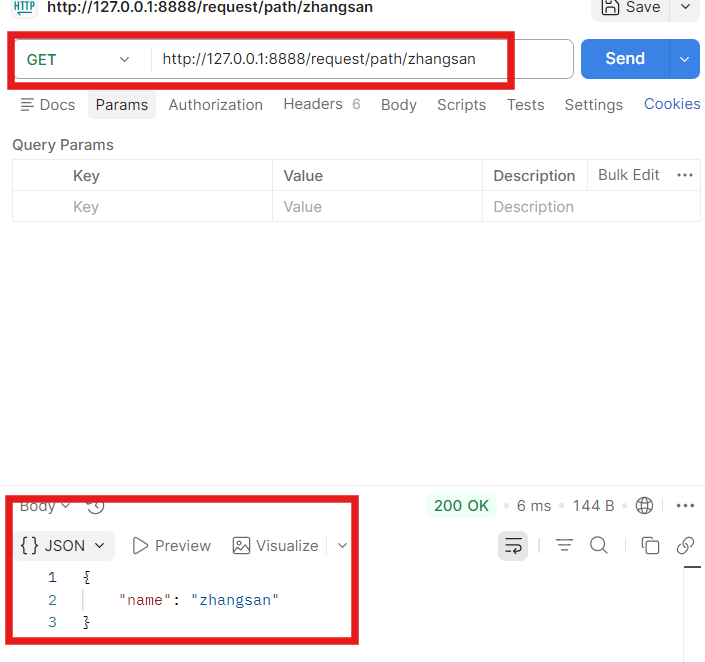Expand the Send button options arrow

point(685,59)
